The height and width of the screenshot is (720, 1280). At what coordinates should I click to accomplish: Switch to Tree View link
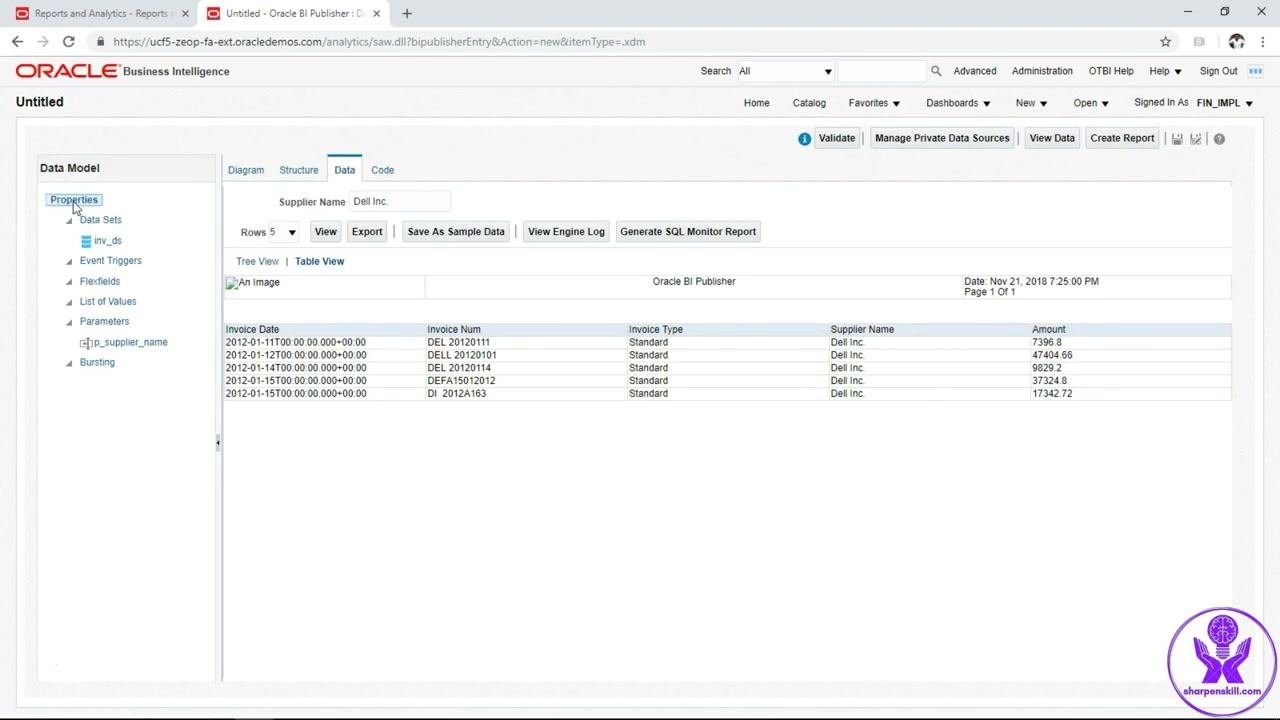[257, 262]
